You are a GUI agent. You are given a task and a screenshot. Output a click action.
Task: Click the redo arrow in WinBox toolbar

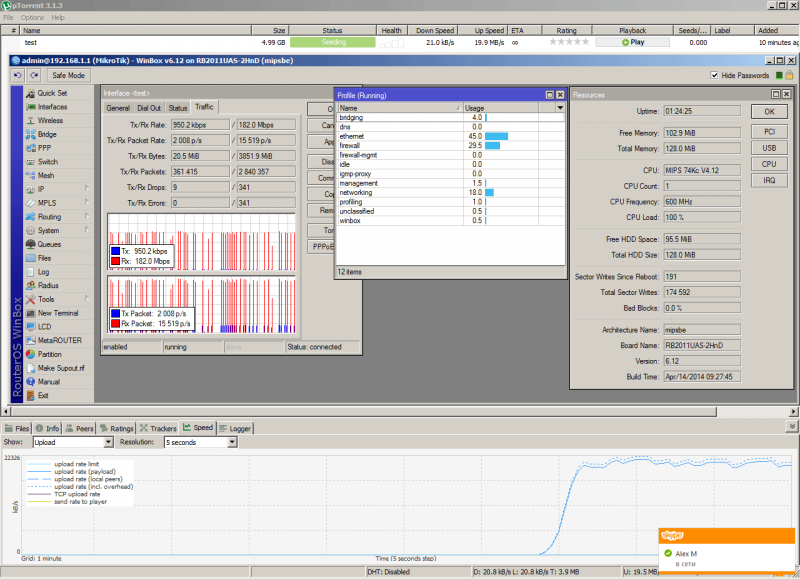click(x=35, y=76)
